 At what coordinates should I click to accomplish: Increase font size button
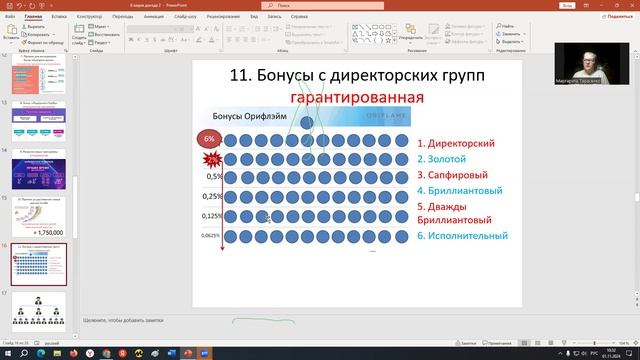198,29
